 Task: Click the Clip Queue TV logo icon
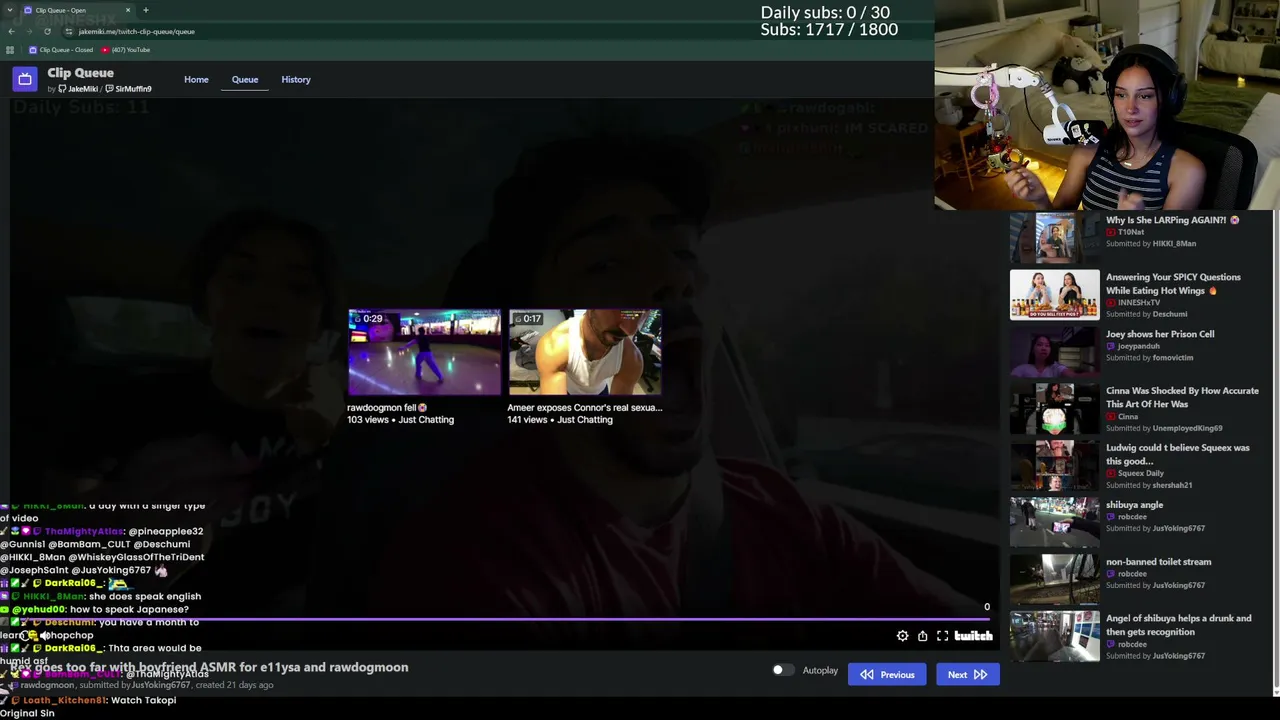(x=25, y=79)
